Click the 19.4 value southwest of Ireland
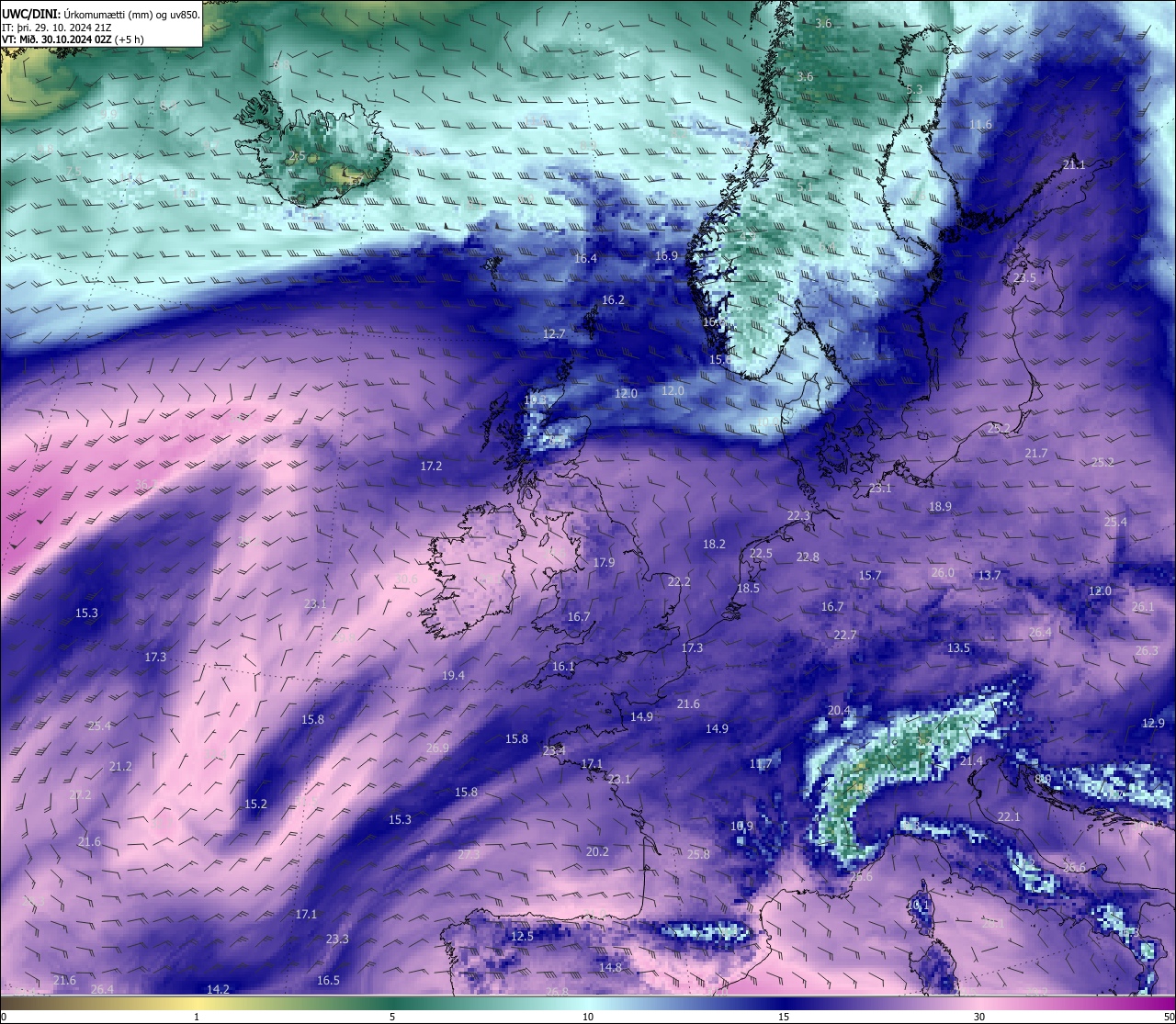The image size is (1176, 1024). click(453, 675)
